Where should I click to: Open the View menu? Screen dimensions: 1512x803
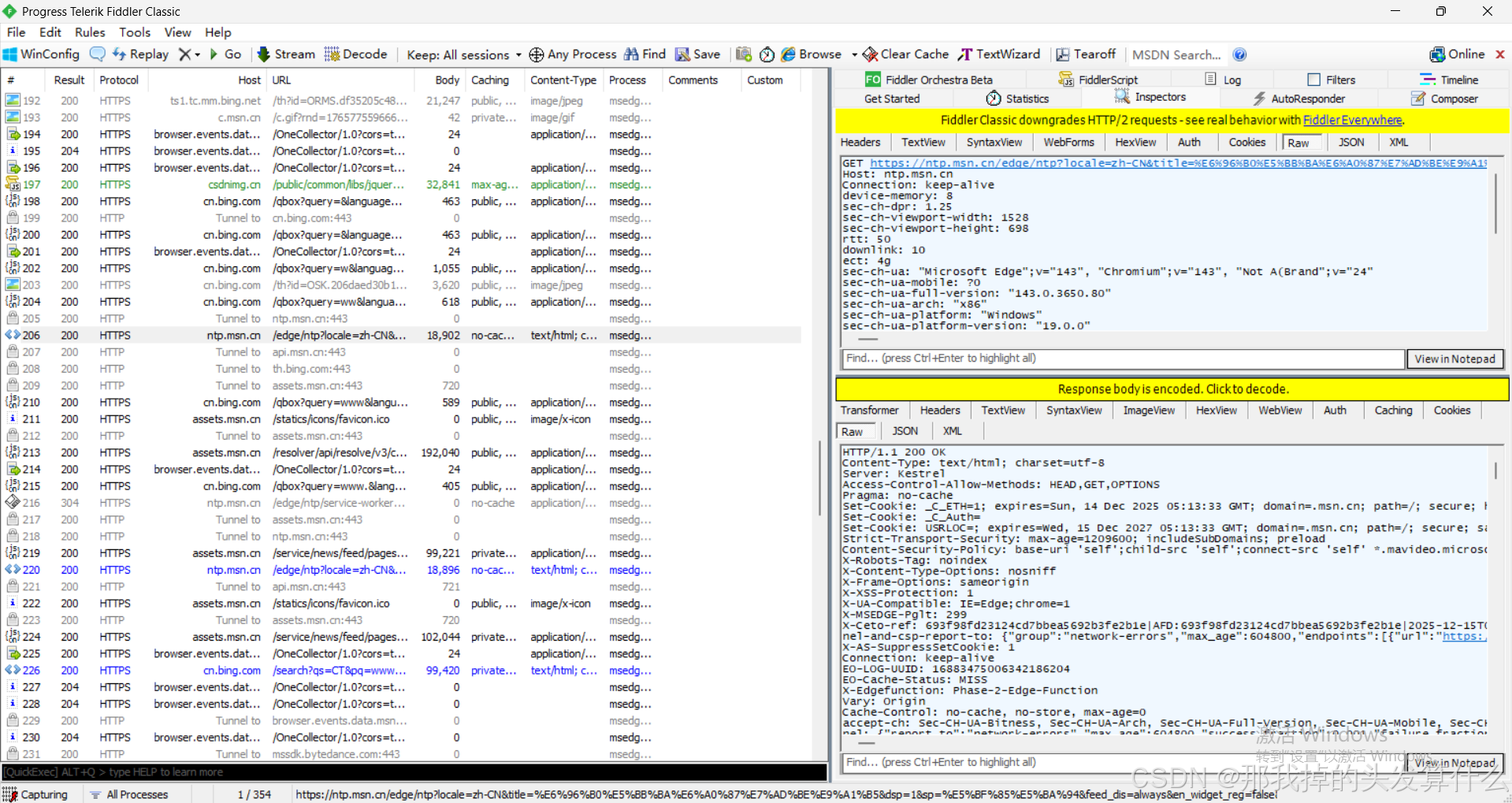pyautogui.click(x=177, y=32)
